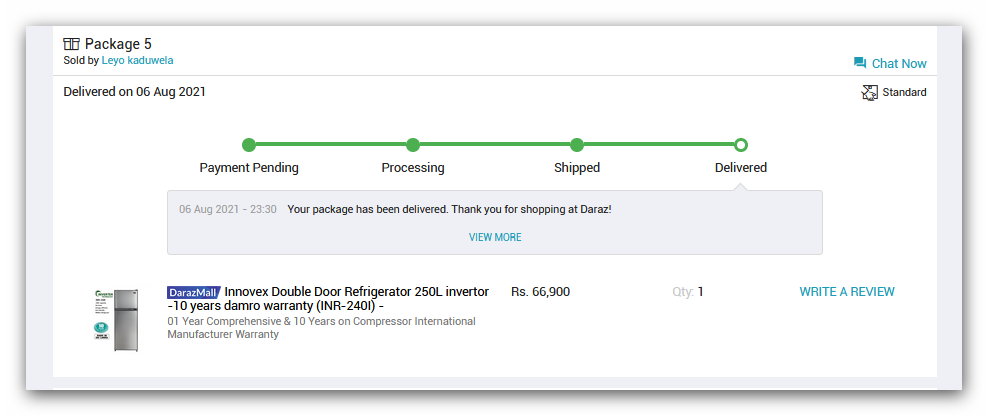Select the Delivered step circle

click(x=741, y=146)
